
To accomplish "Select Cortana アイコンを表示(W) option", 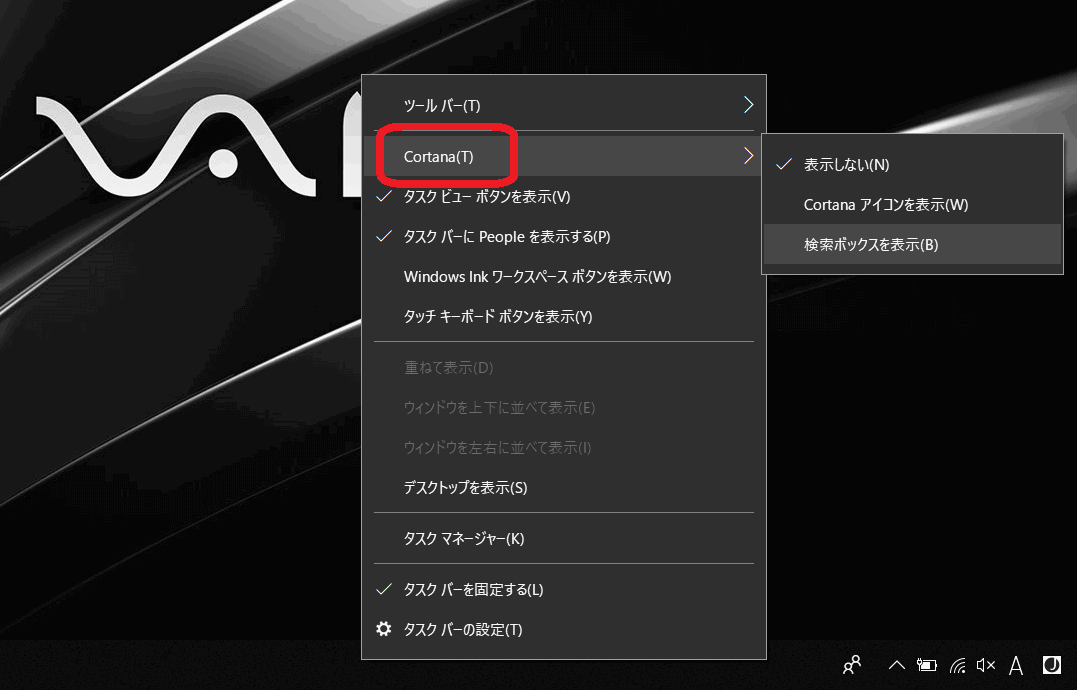I will pos(912,205).
